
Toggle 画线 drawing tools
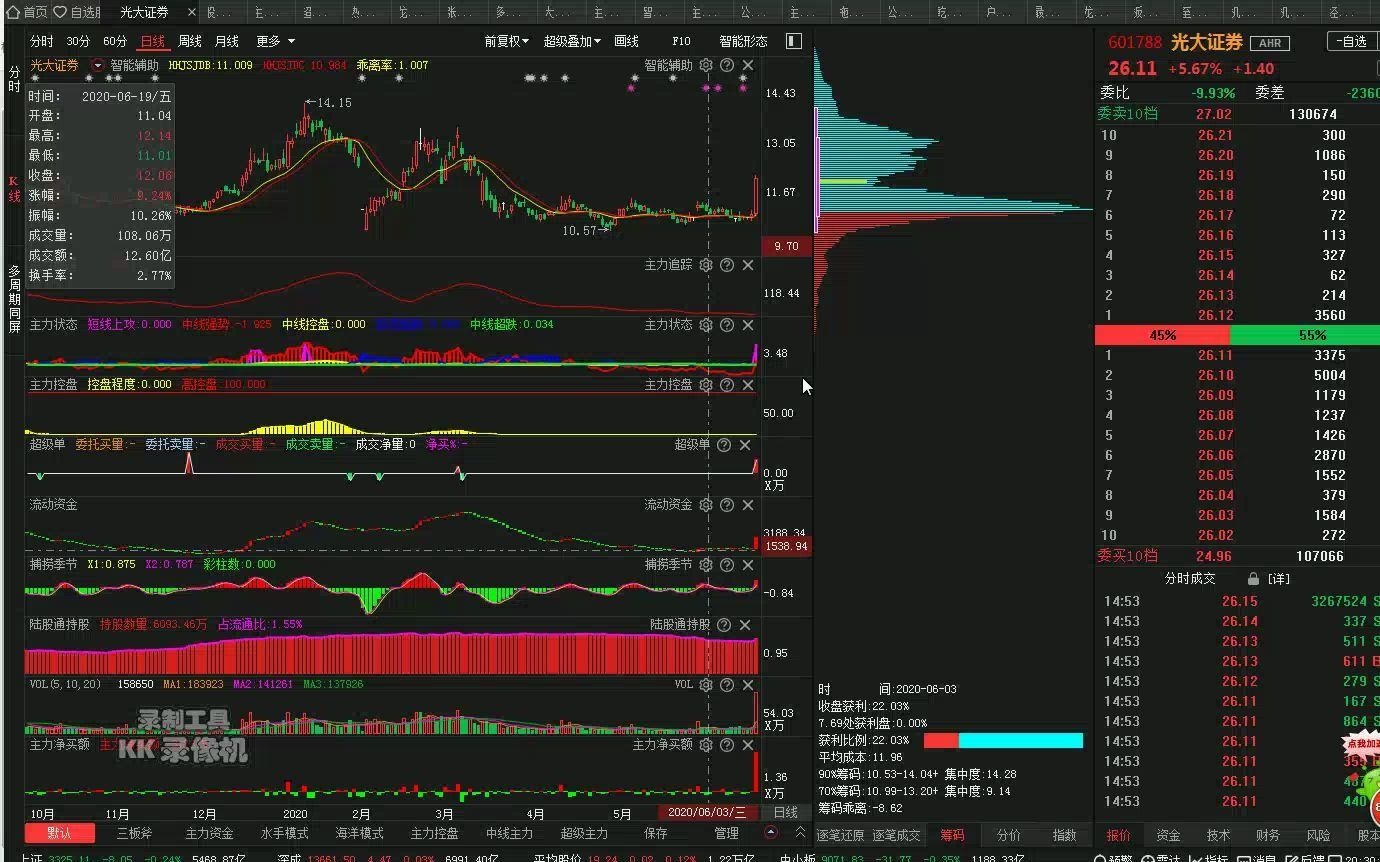tap(626, 41)
